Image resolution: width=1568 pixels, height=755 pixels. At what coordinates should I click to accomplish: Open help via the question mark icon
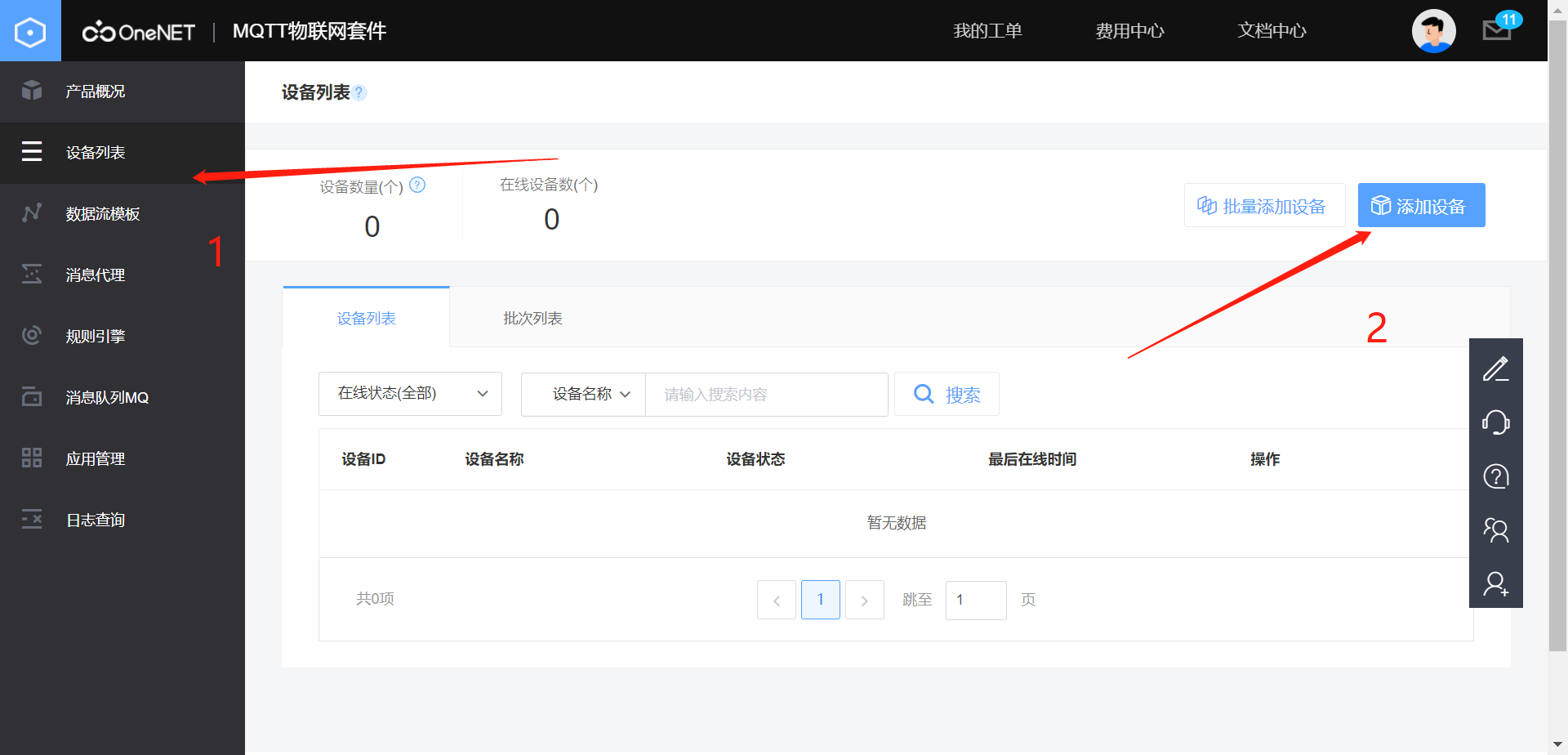pos(1496,476)
